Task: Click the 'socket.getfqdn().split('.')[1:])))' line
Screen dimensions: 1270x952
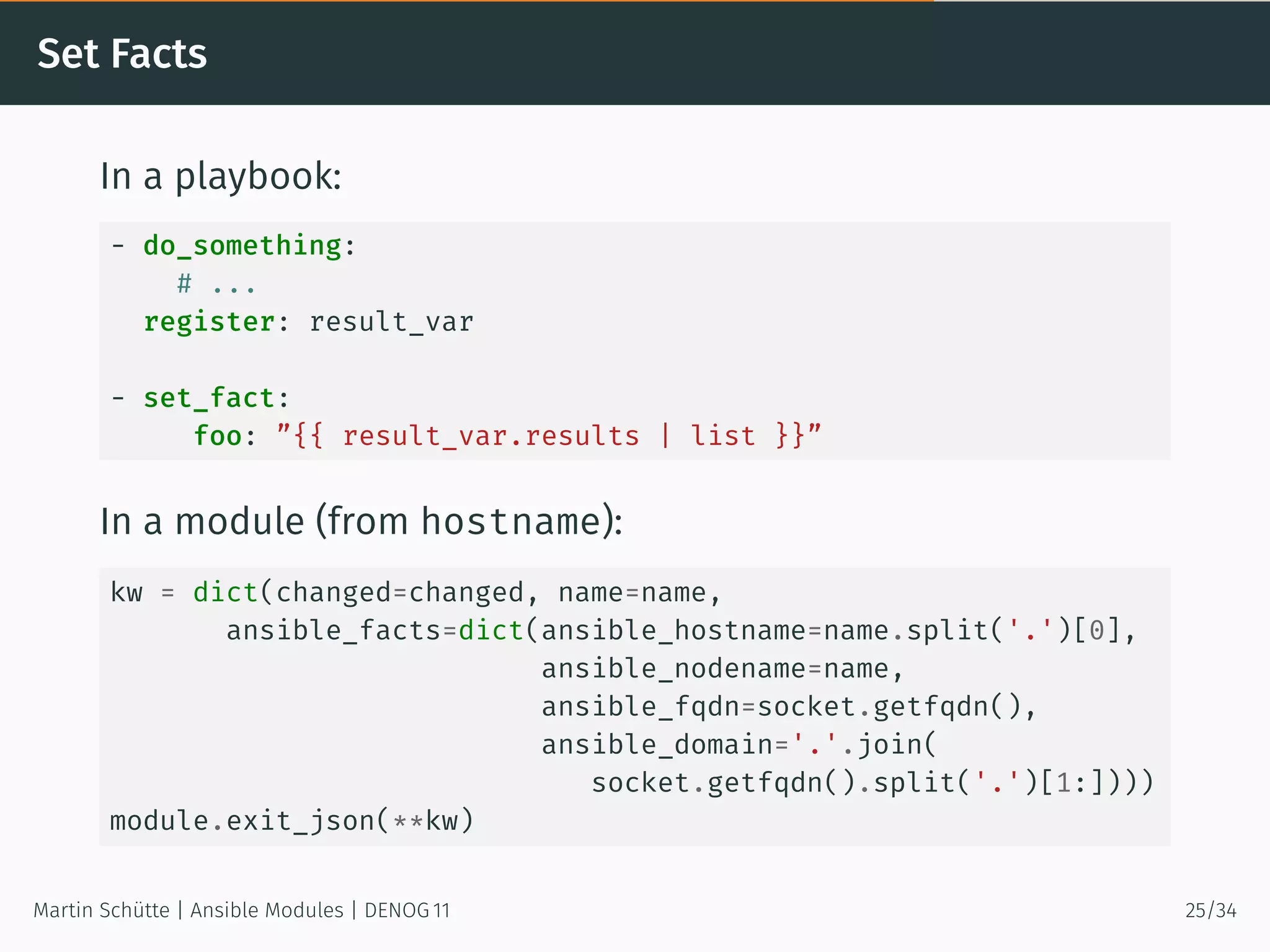Action: pyautogui.click(x=873, y=783)
